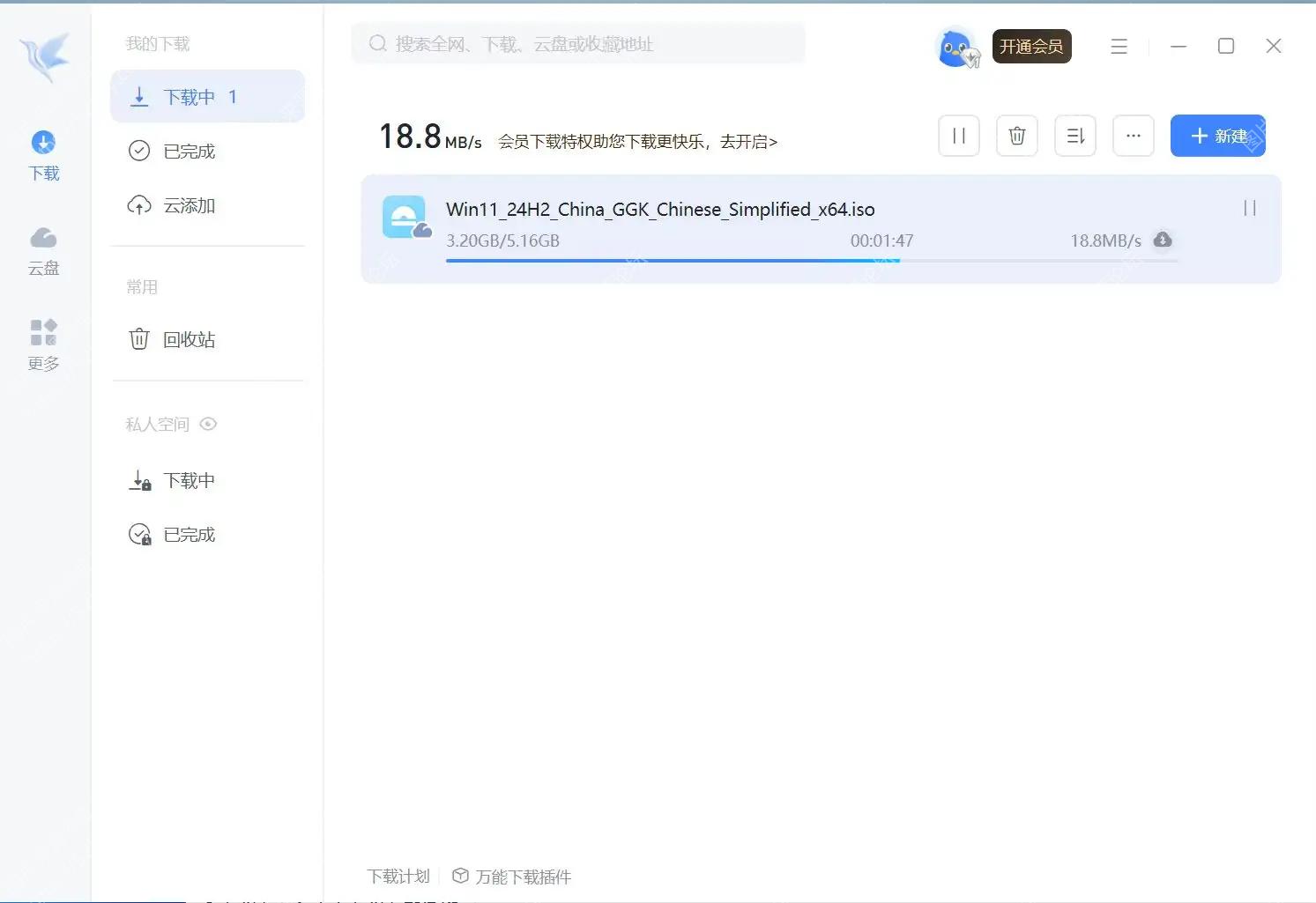Select 下载中 under 我的下载
The width and height of the screenshot is (1316, 903).
[207, 97]
